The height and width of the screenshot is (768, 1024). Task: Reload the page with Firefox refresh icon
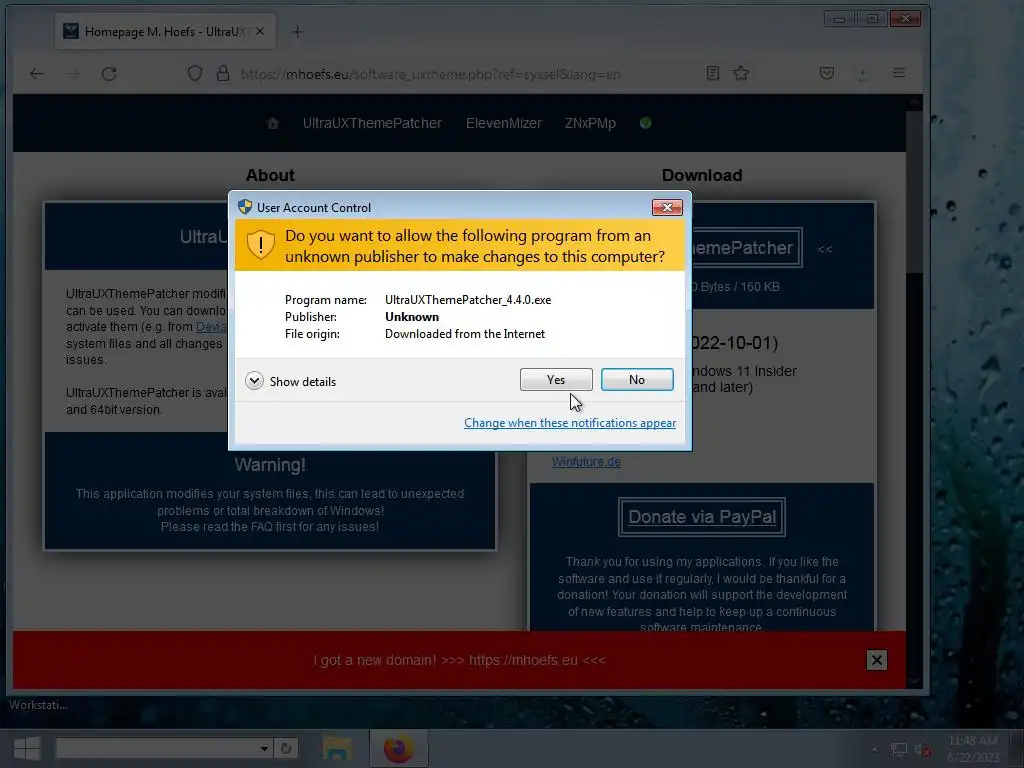tap(109, 74)
